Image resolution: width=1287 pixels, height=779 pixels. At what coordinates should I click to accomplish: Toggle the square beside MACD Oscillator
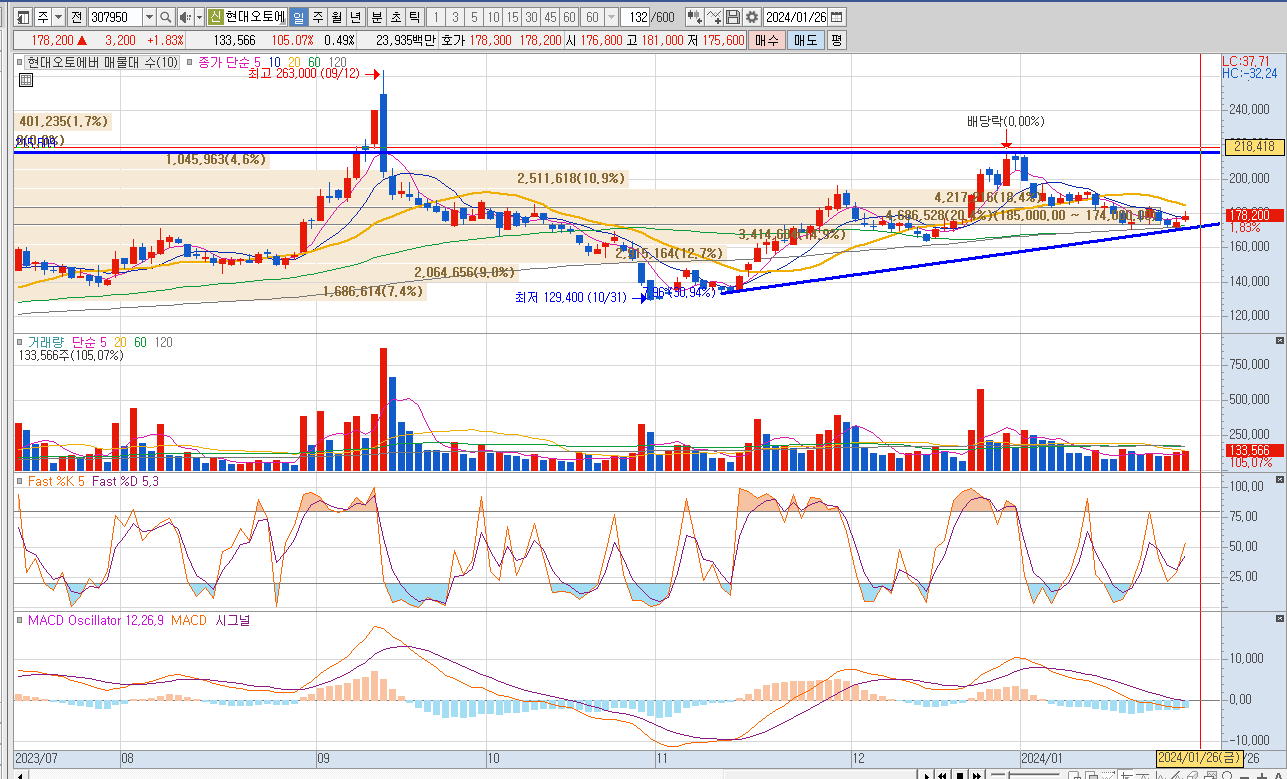[x=21, y=620]
